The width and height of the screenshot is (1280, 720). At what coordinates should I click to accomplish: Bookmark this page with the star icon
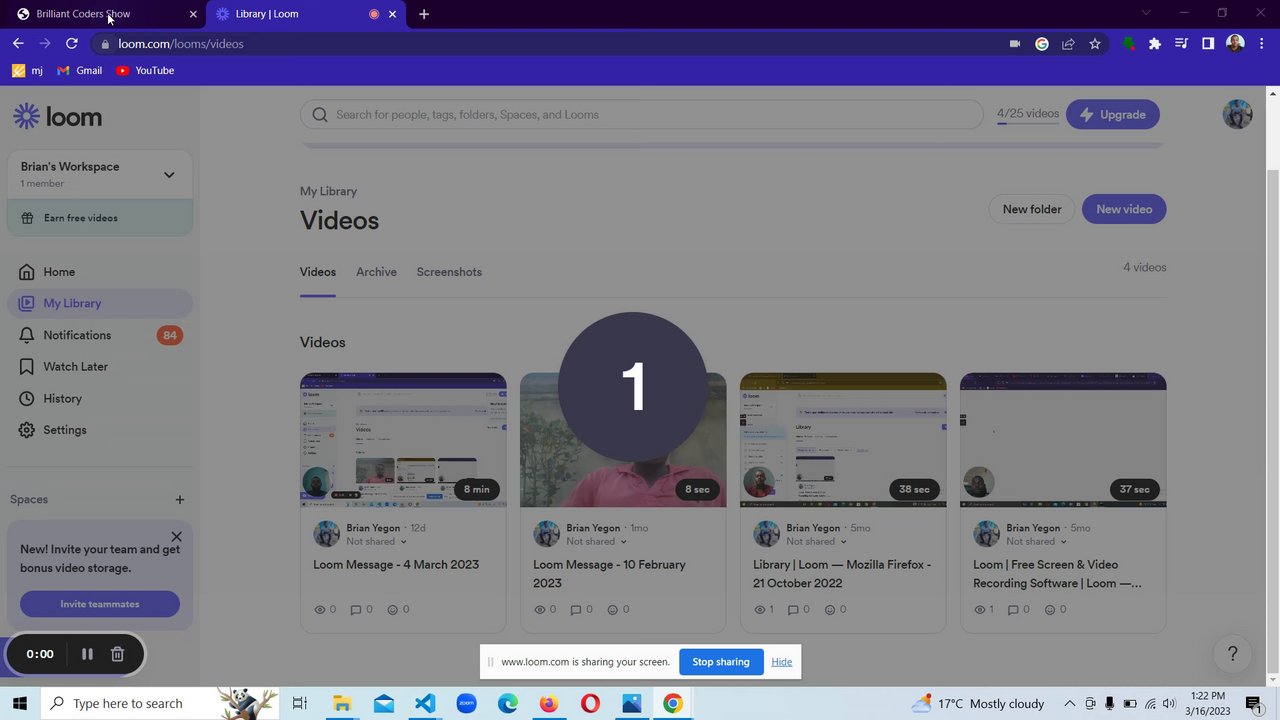(x=1095, y=44)
